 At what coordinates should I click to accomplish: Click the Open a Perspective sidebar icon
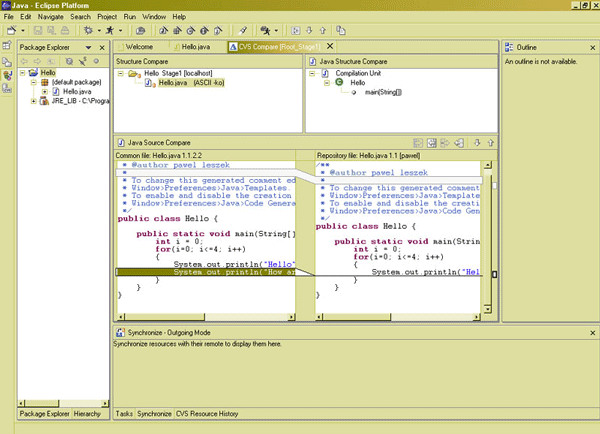coord(7,46)
